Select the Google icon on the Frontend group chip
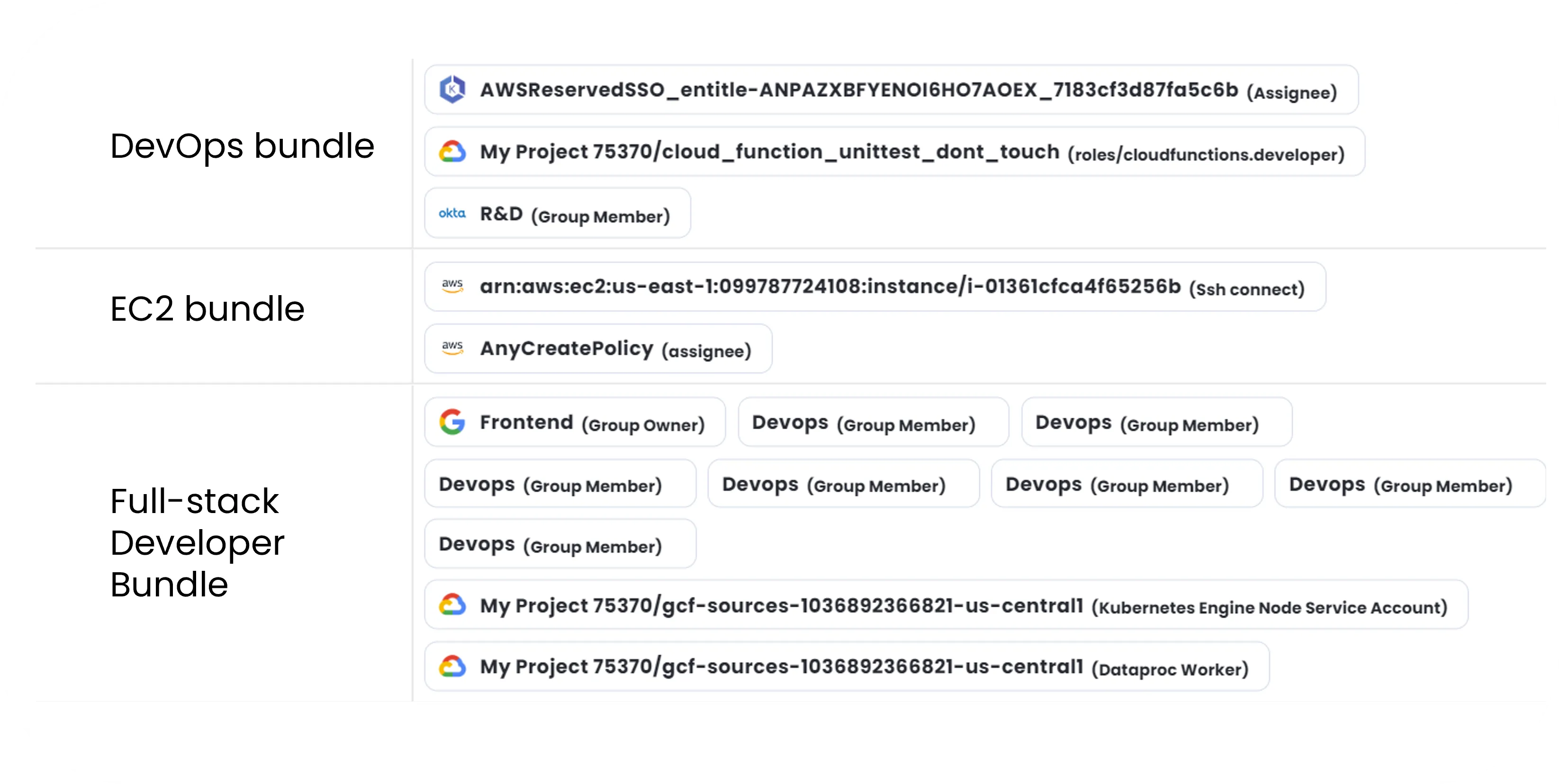The image size is (1559, 784). pyautogui.click(x=452, y=422)
